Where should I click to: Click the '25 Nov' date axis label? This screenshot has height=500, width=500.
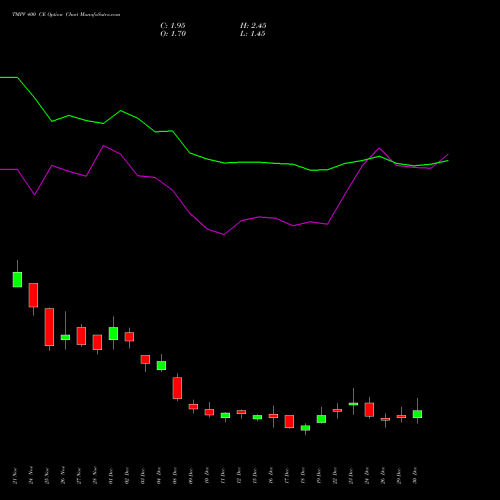pos(47,476)
